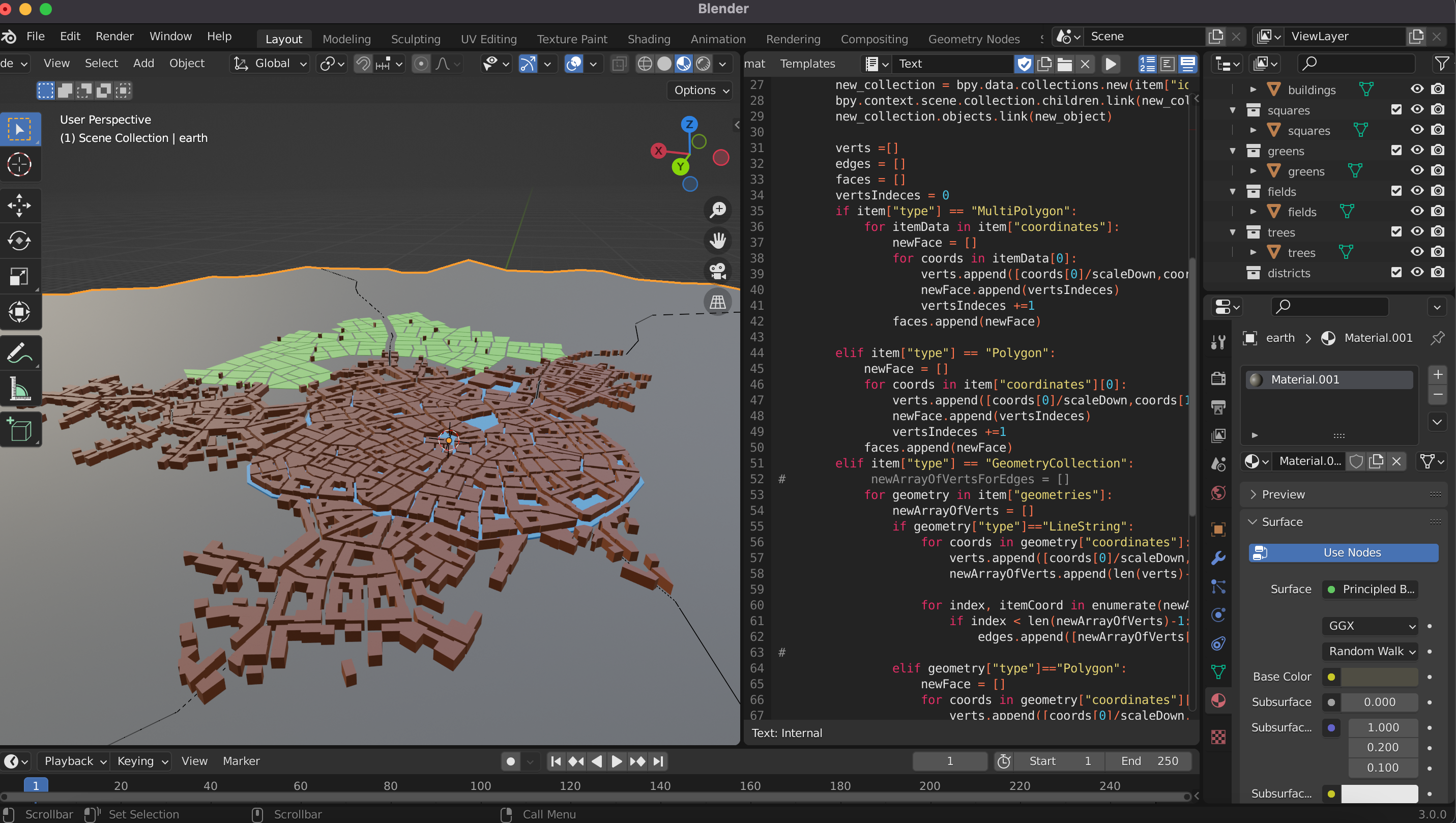Select the Annotate tool
The height and width of the screenshot is (823, 1456).
pyautogui.click(x=20, y=354)
